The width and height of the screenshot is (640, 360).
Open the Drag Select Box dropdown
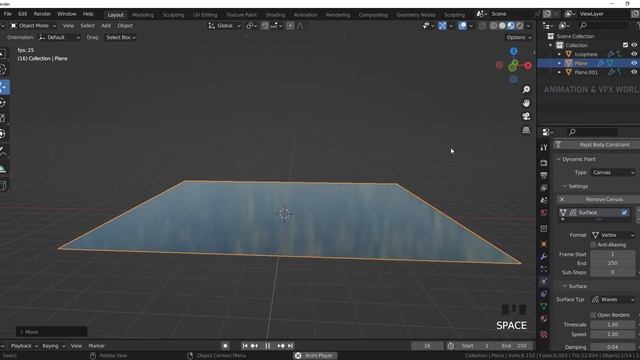121,37
